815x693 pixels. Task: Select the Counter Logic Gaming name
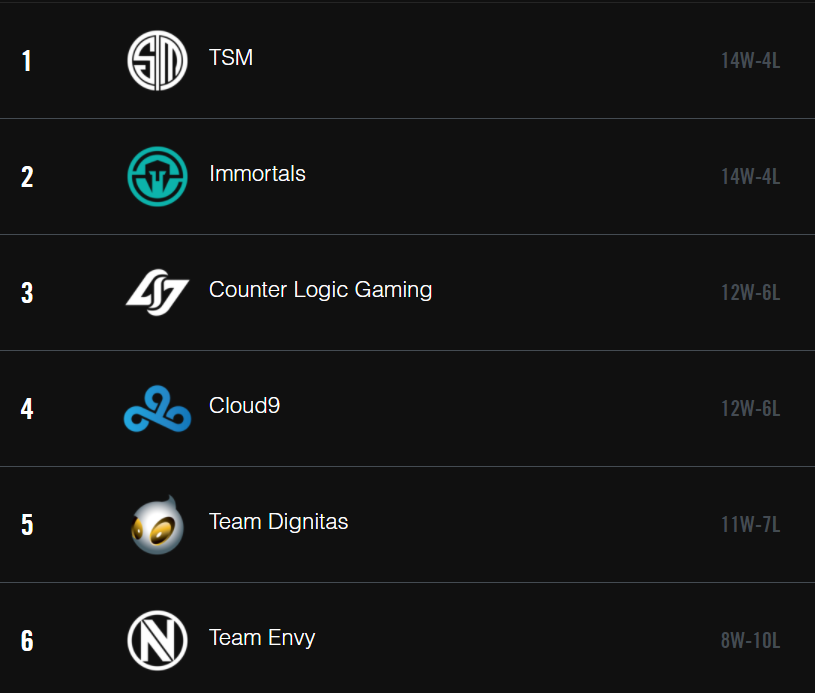[x=320, y=290]
